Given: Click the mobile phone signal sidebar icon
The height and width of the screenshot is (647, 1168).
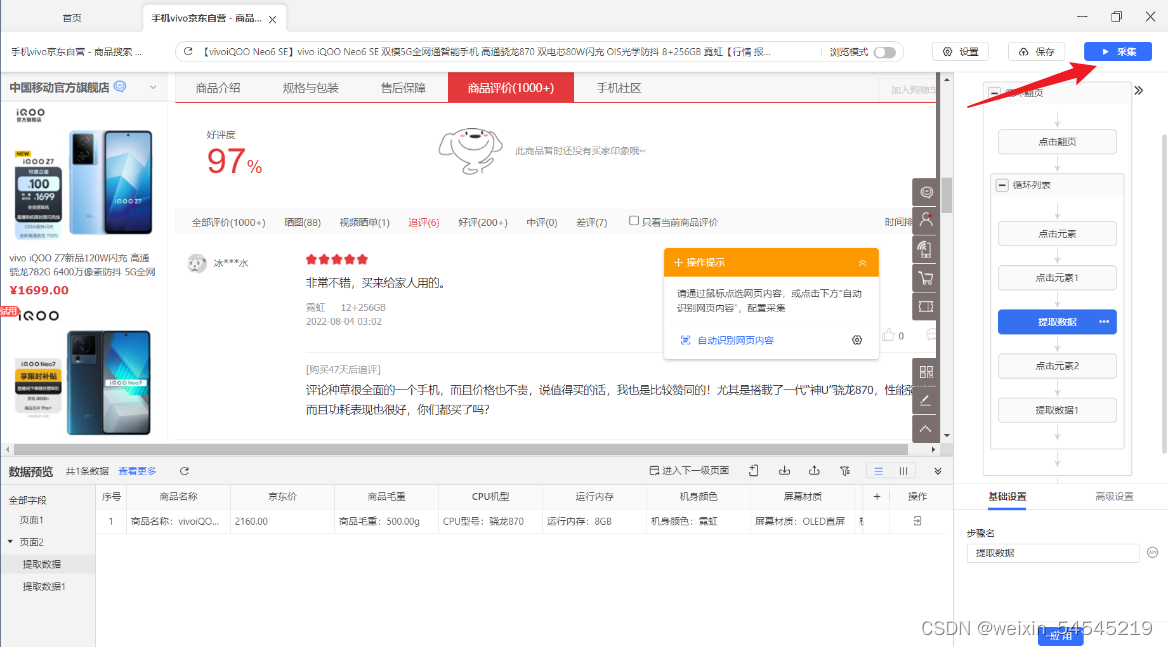Looking at the screenshot, I should click(x=926, y=249).
